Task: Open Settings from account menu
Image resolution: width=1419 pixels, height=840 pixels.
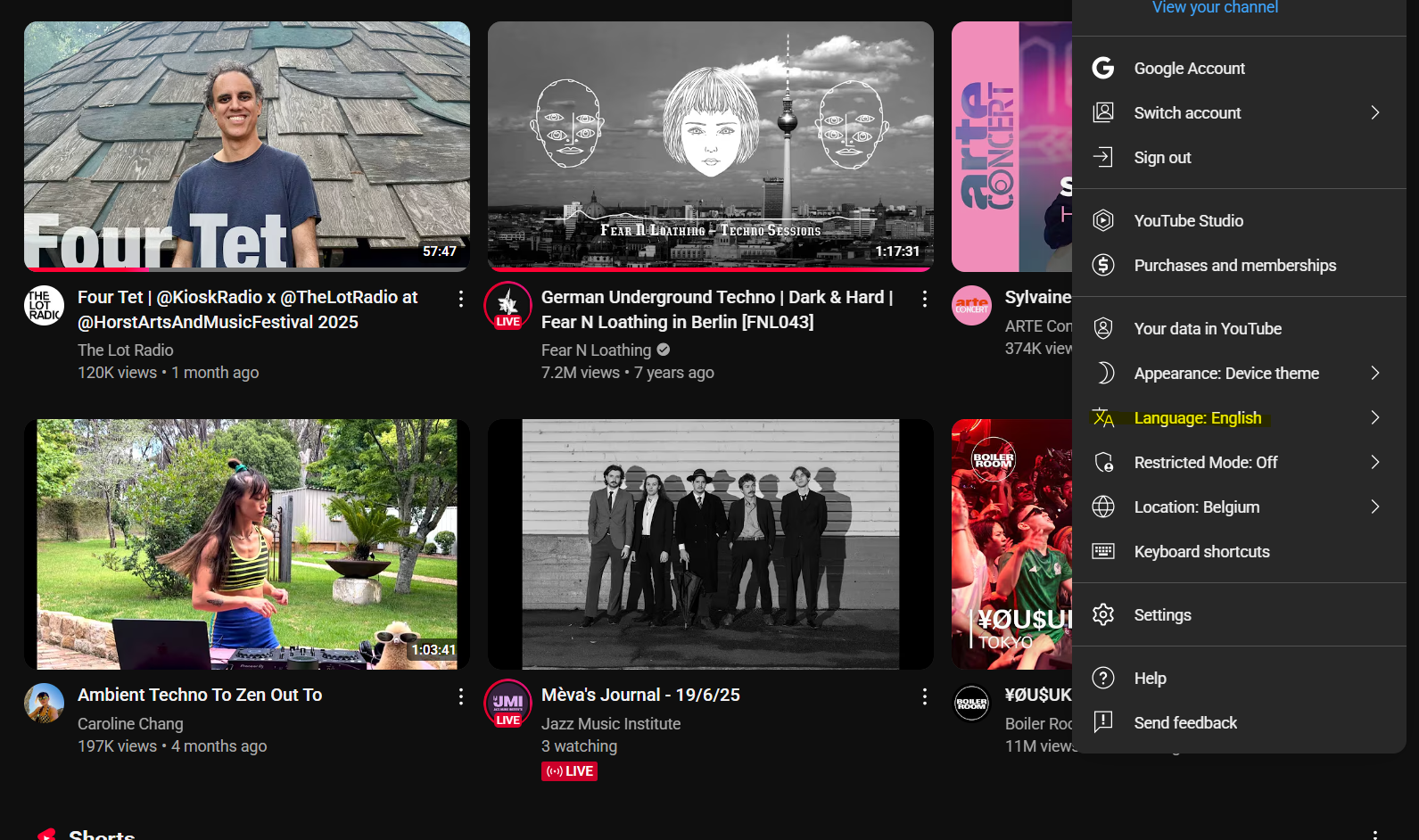Action: click(1239, 614)
